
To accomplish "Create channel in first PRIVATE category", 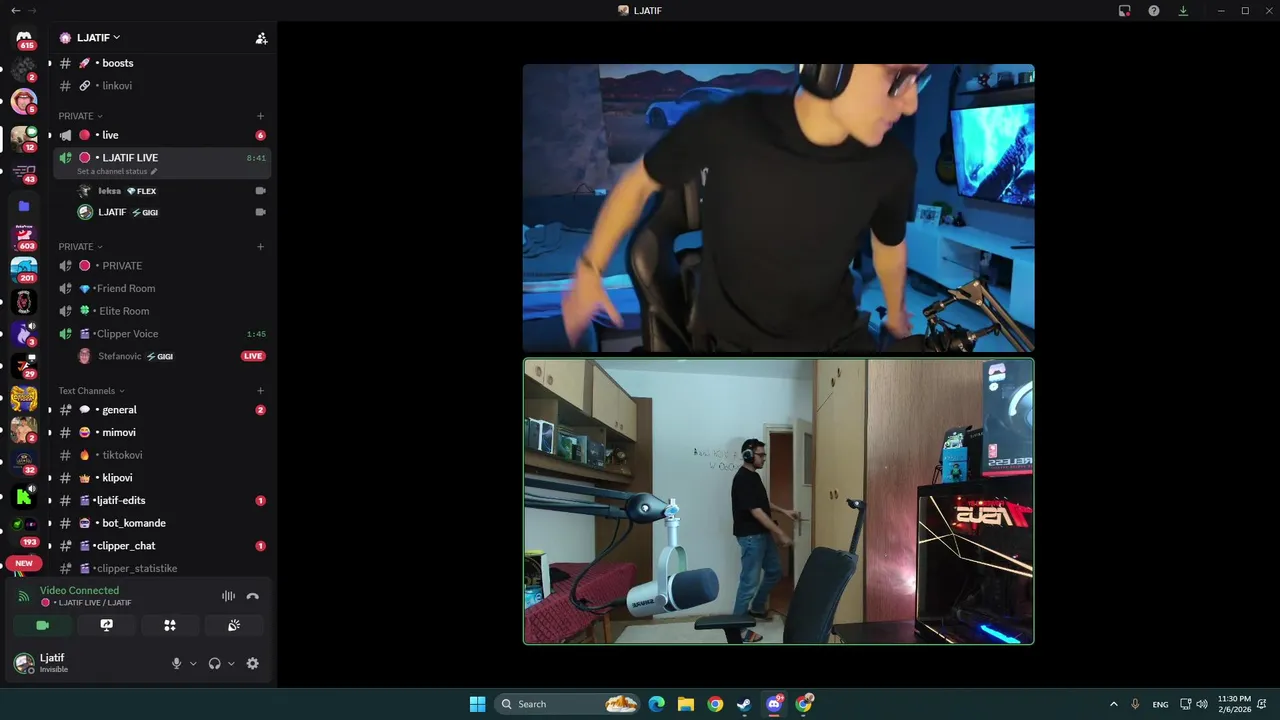I will [x=261, y=116].
